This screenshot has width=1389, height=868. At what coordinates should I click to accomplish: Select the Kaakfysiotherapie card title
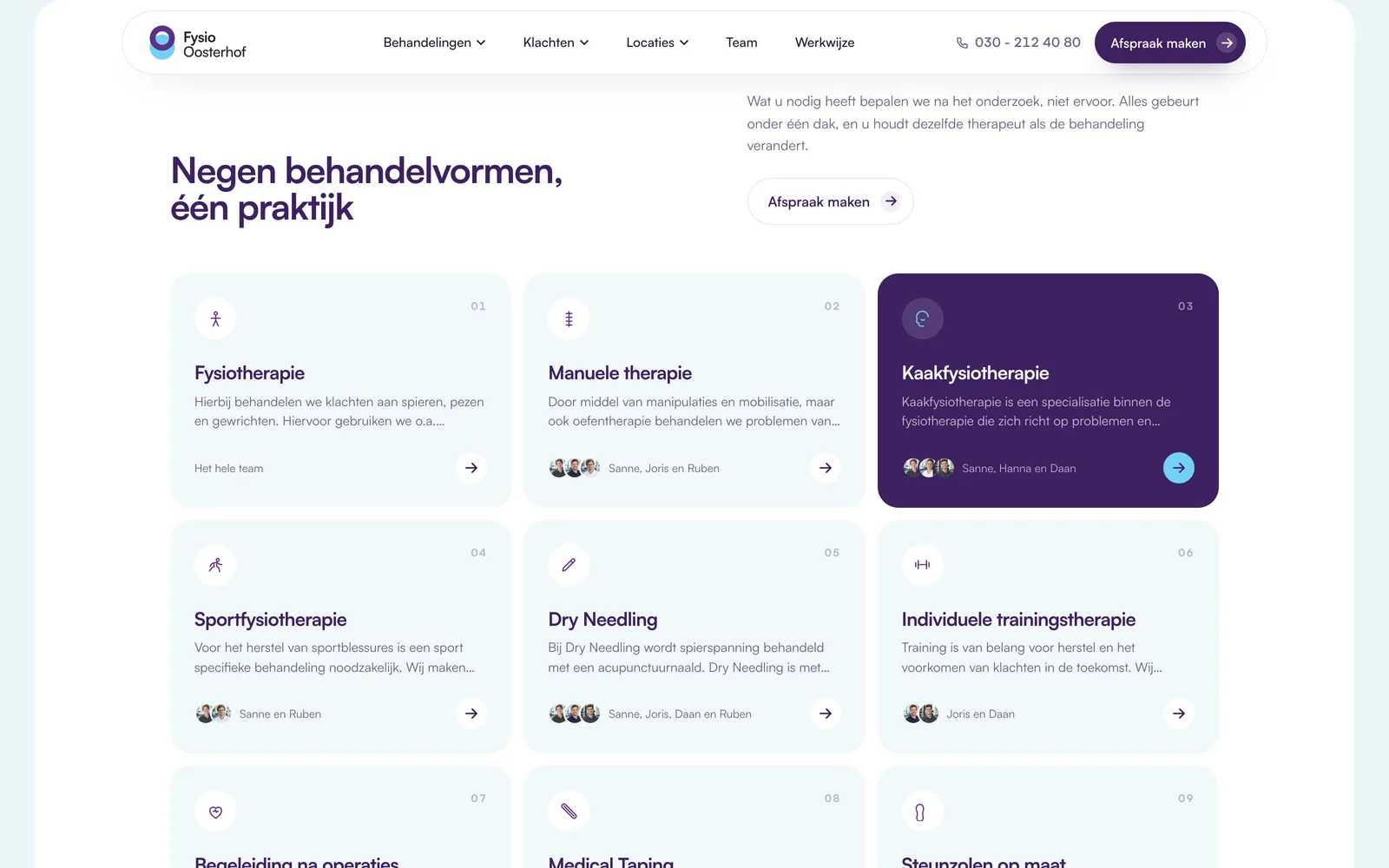pyautogui.click(x=975, y=373)
